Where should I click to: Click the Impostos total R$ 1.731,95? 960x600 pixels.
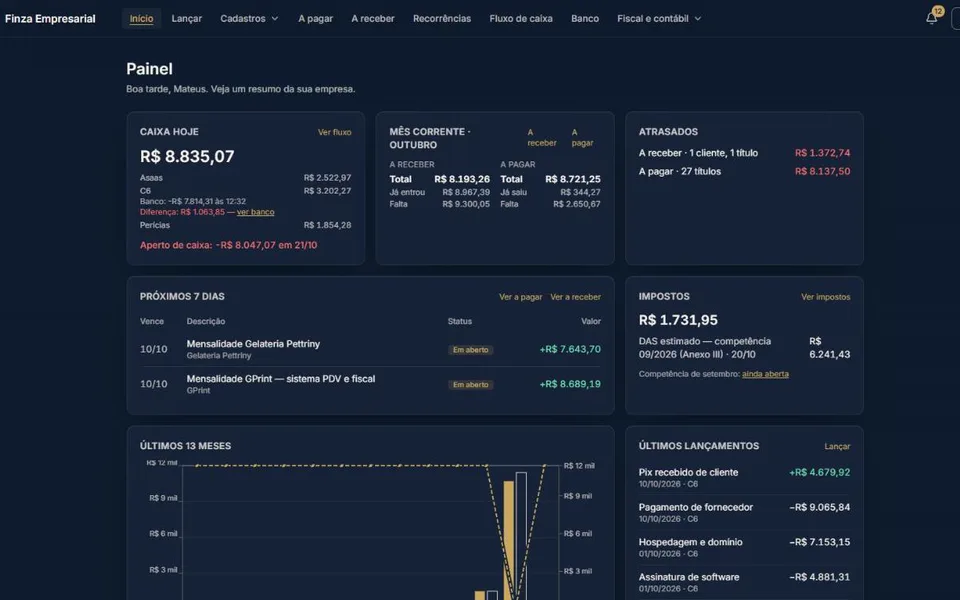coord(678,320)
